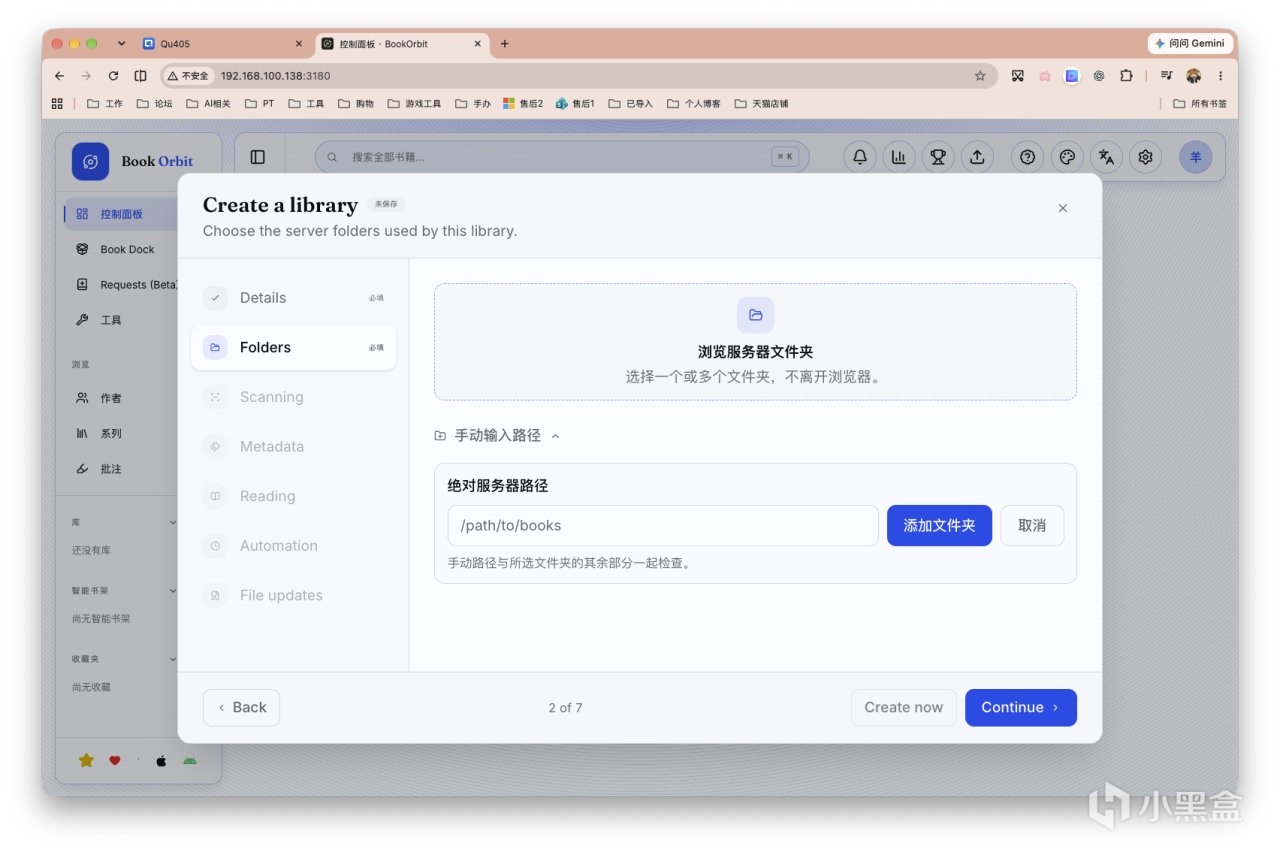The image size is (1280, 852).
Task: Select the Details step
Action: point(293,298)
